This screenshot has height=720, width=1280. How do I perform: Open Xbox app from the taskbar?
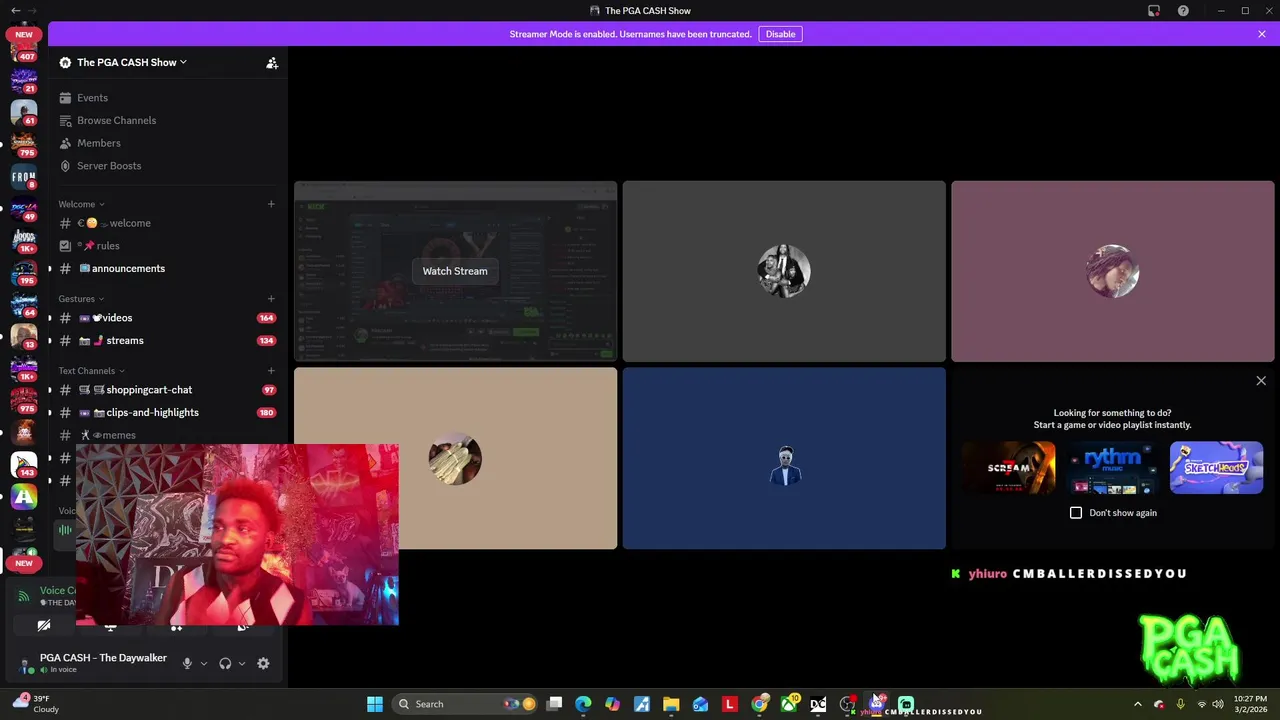click(789, 704)
